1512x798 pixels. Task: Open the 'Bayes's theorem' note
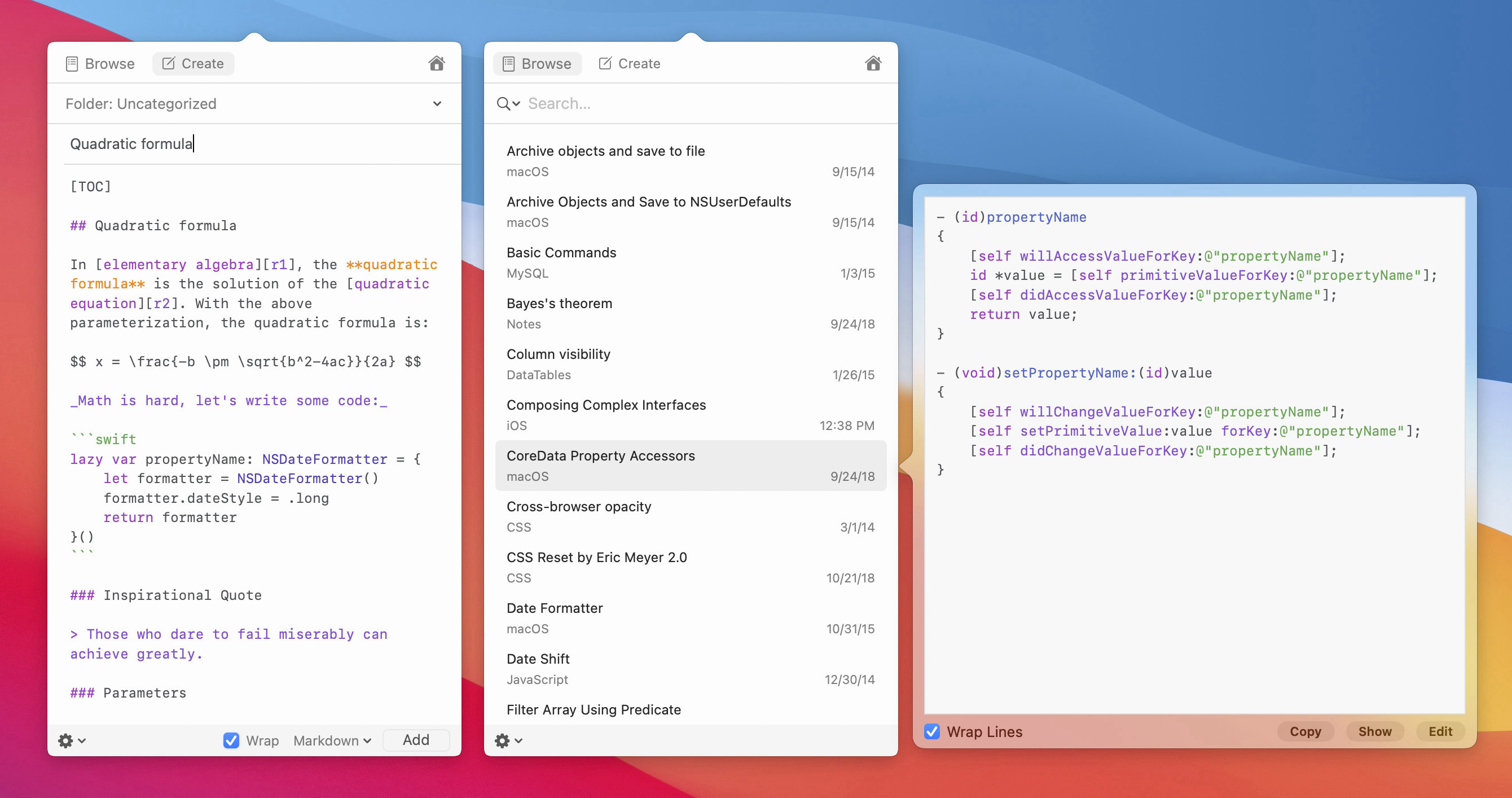[x=690, y=314]
